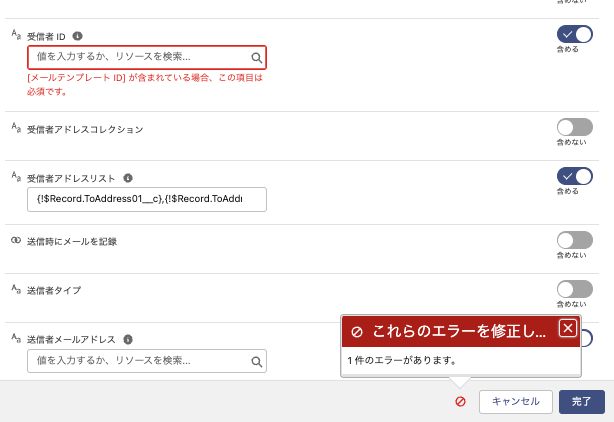Click the 送信時にメールを記録 label

(72, 242)
